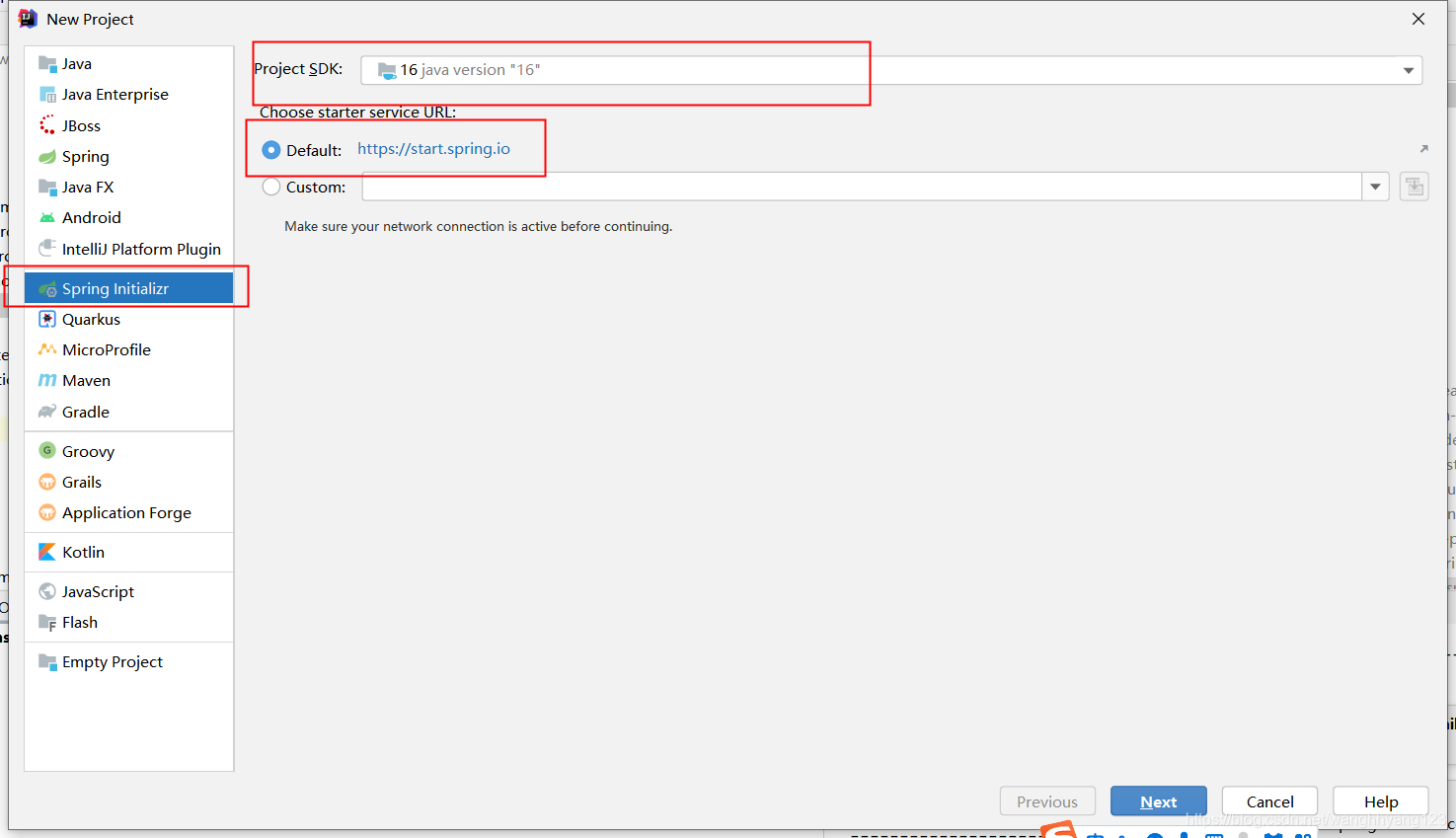Click the Empty Project folder icon

pos(47,662)
